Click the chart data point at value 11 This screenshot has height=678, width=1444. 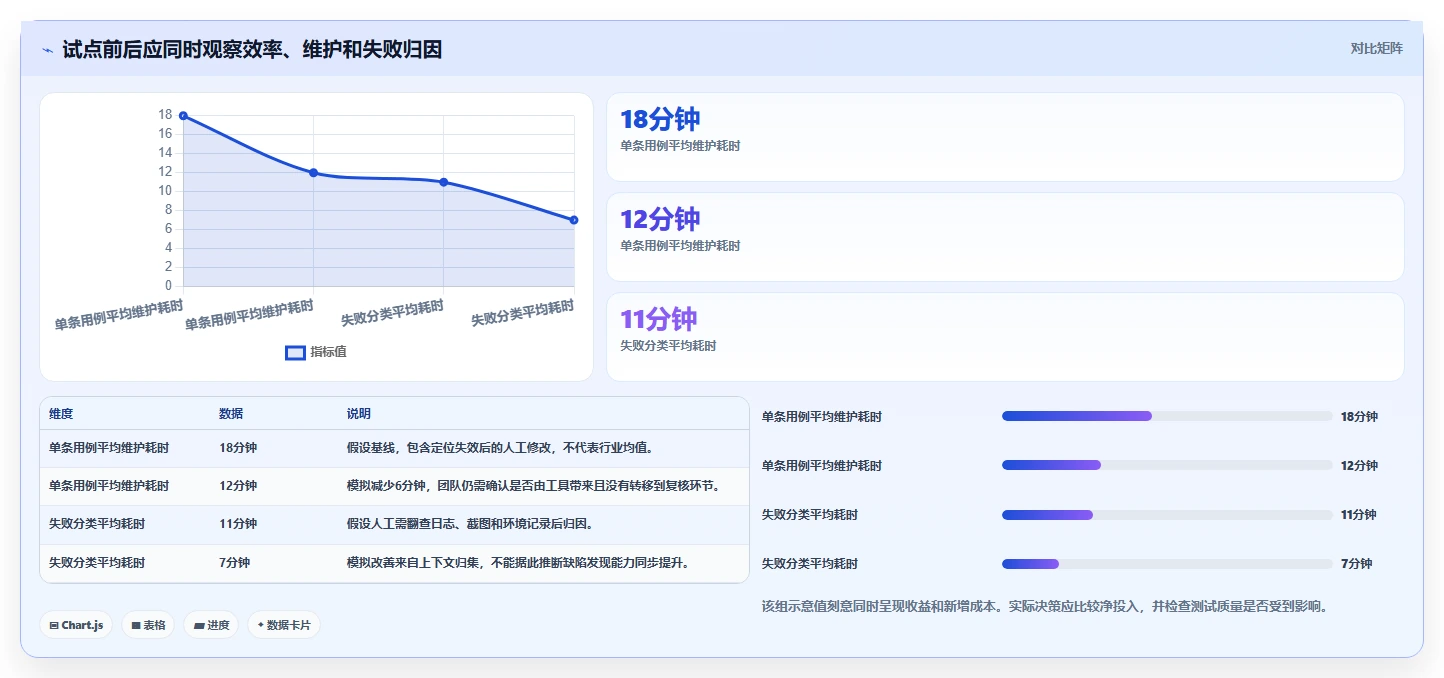click(x=444, y=182)
